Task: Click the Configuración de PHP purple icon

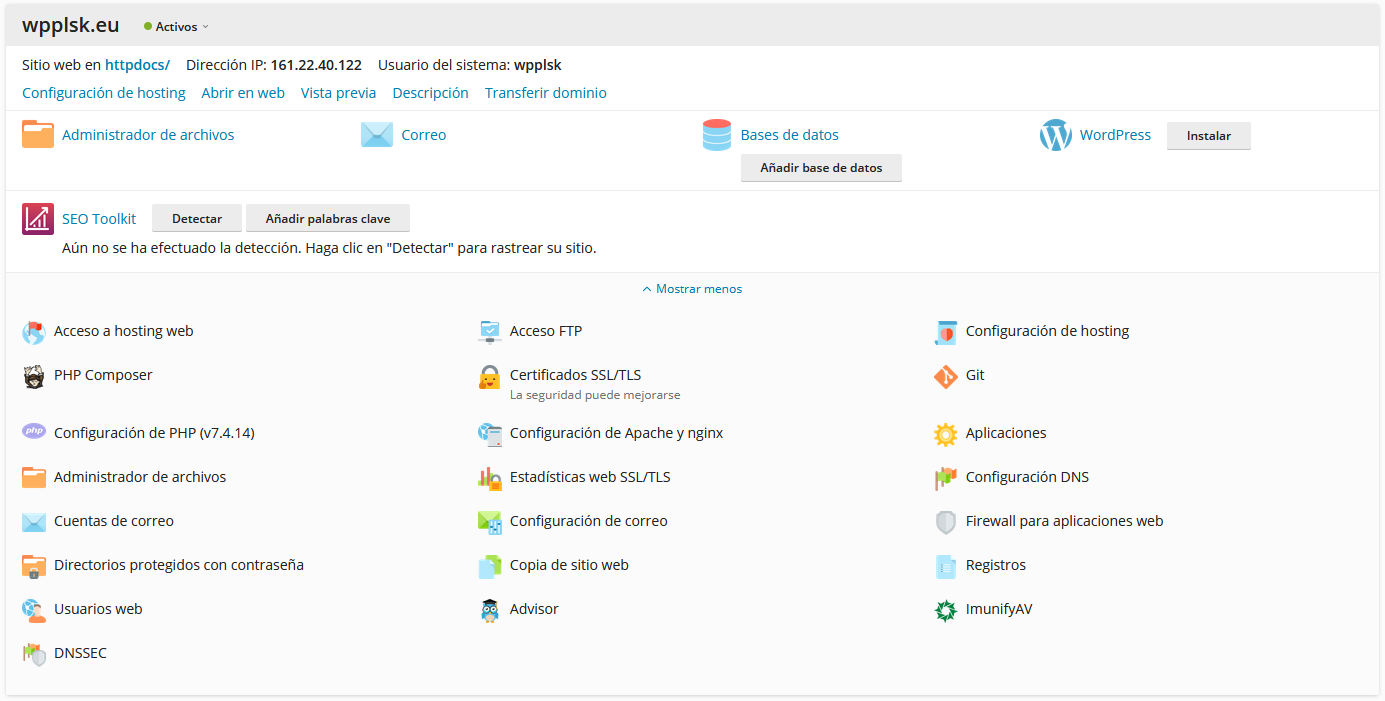Action: pyautogui.click(x=34, y=432)
